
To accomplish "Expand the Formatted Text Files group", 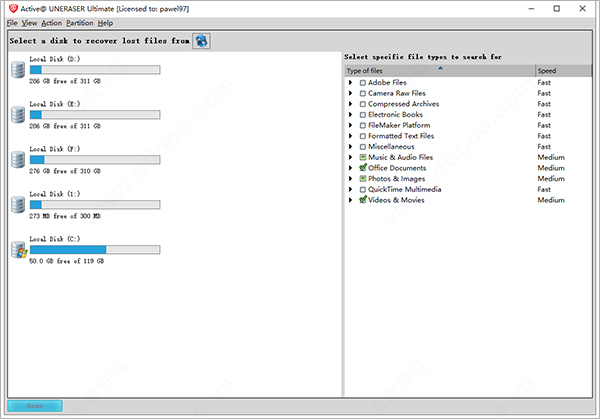I will [350, 136].
